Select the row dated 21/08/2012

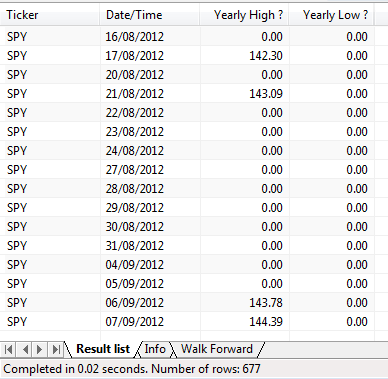pyautogui.click(x=187, y=94)
